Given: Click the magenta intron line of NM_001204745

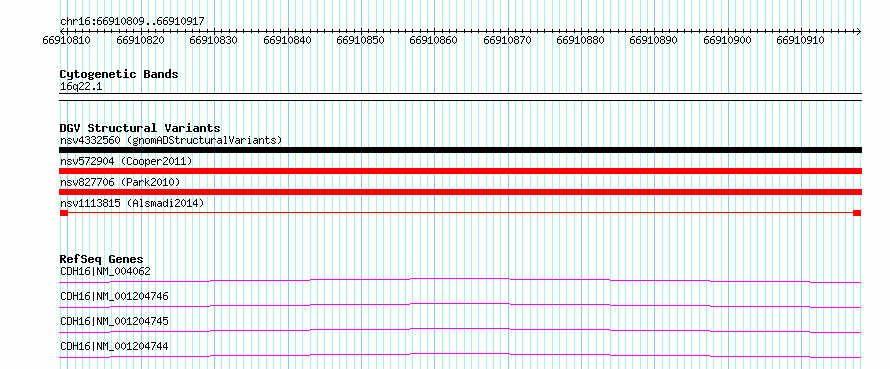Looking at the screenshot, I should click(460, 329).
